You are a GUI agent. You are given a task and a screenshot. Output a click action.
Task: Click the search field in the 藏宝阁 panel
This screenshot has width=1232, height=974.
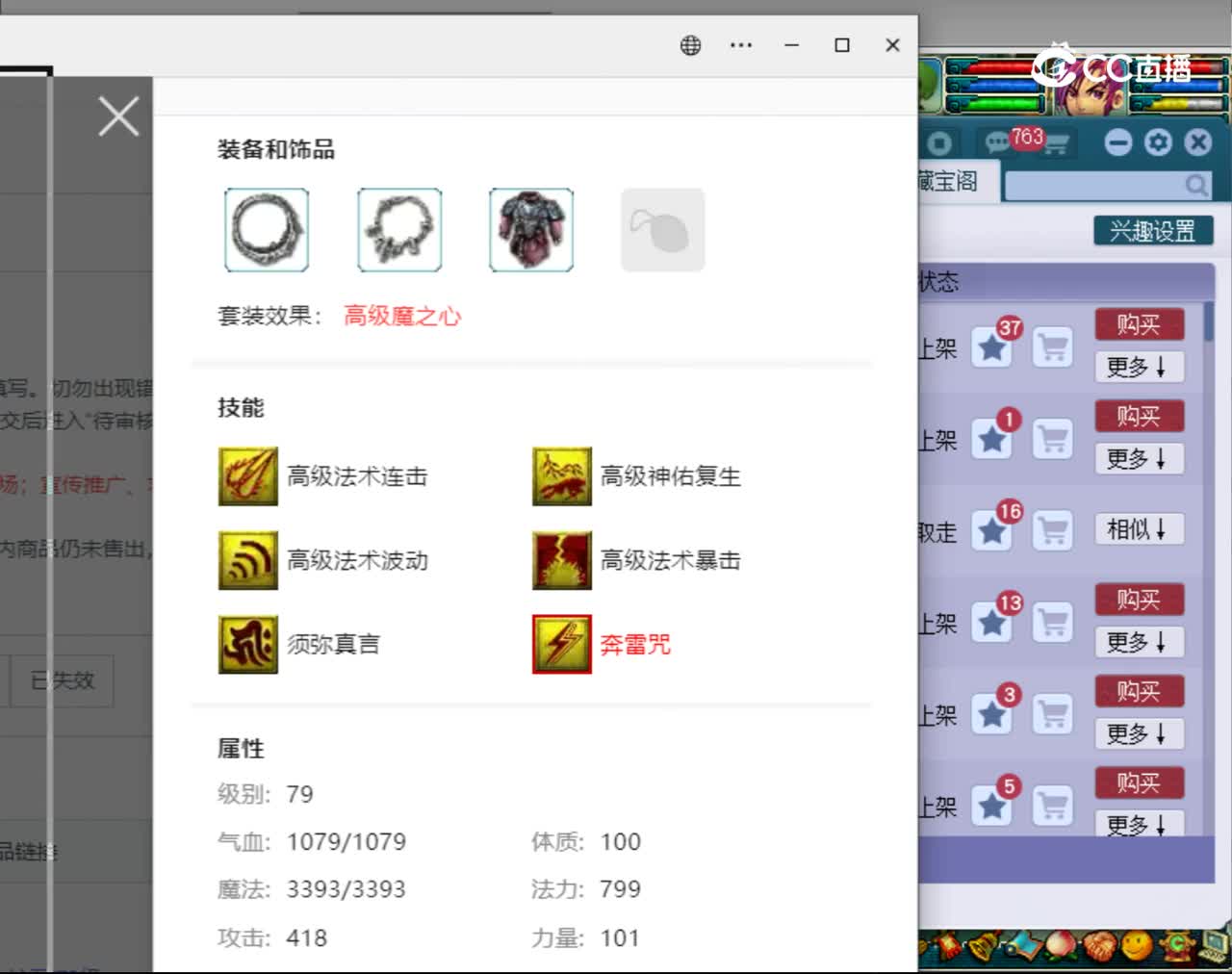[1107, 184]
